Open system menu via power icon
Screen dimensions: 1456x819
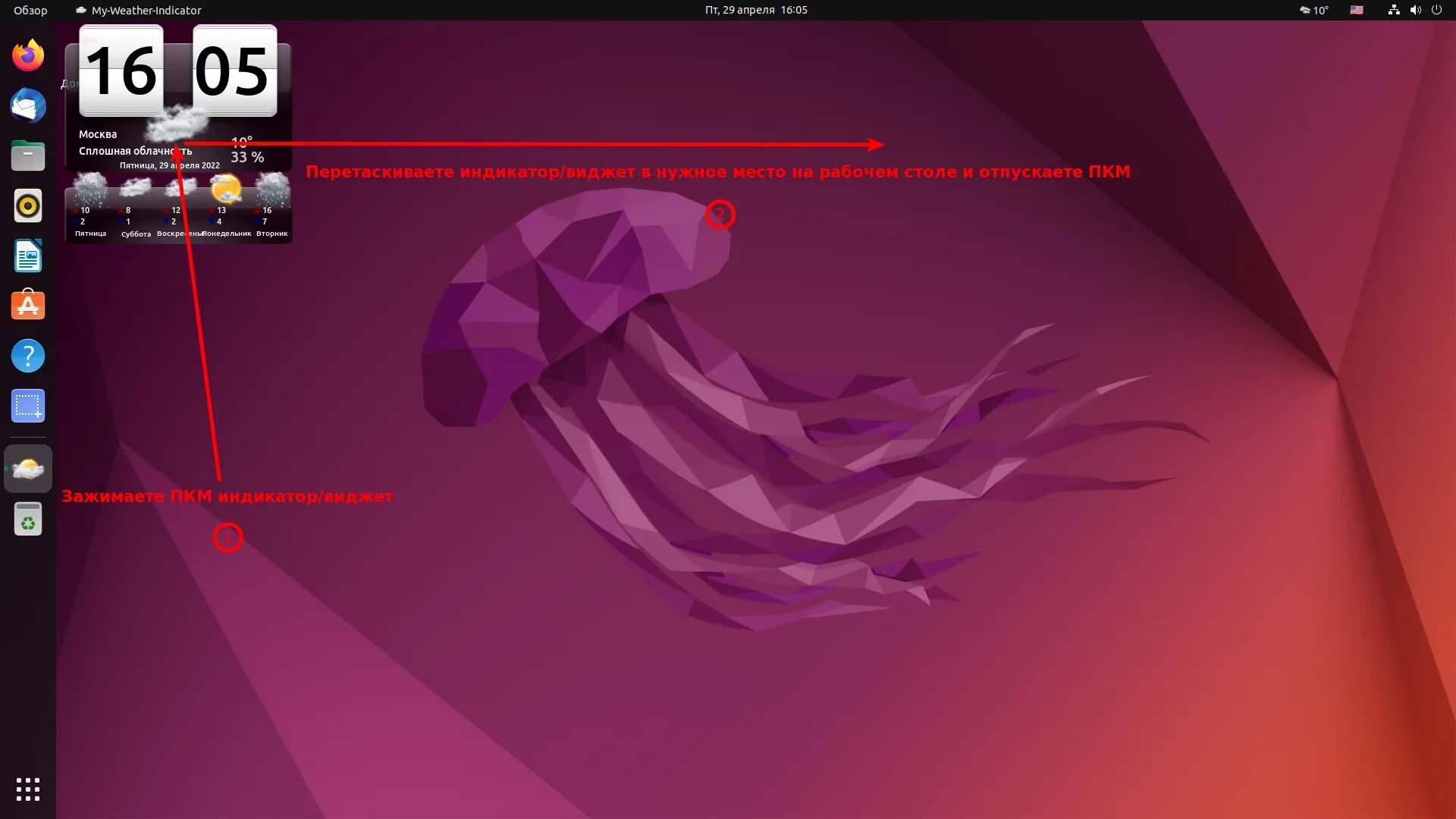(x=1436, y=10)
